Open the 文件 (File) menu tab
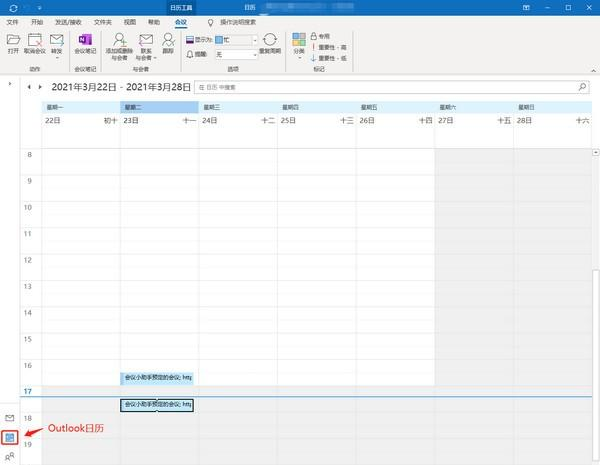The height and width of the screenshot is (465, 600). click(13, 20)
